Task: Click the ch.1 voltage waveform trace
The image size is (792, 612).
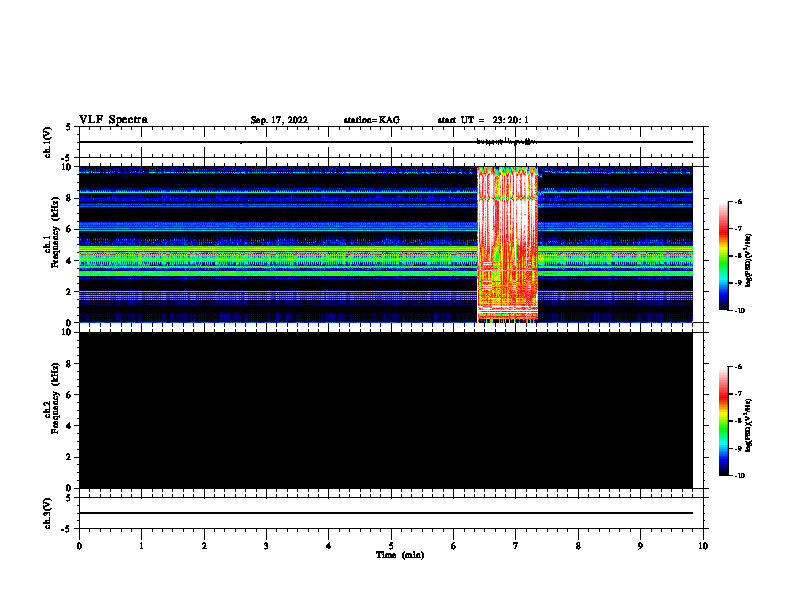Action: (385, 142)
